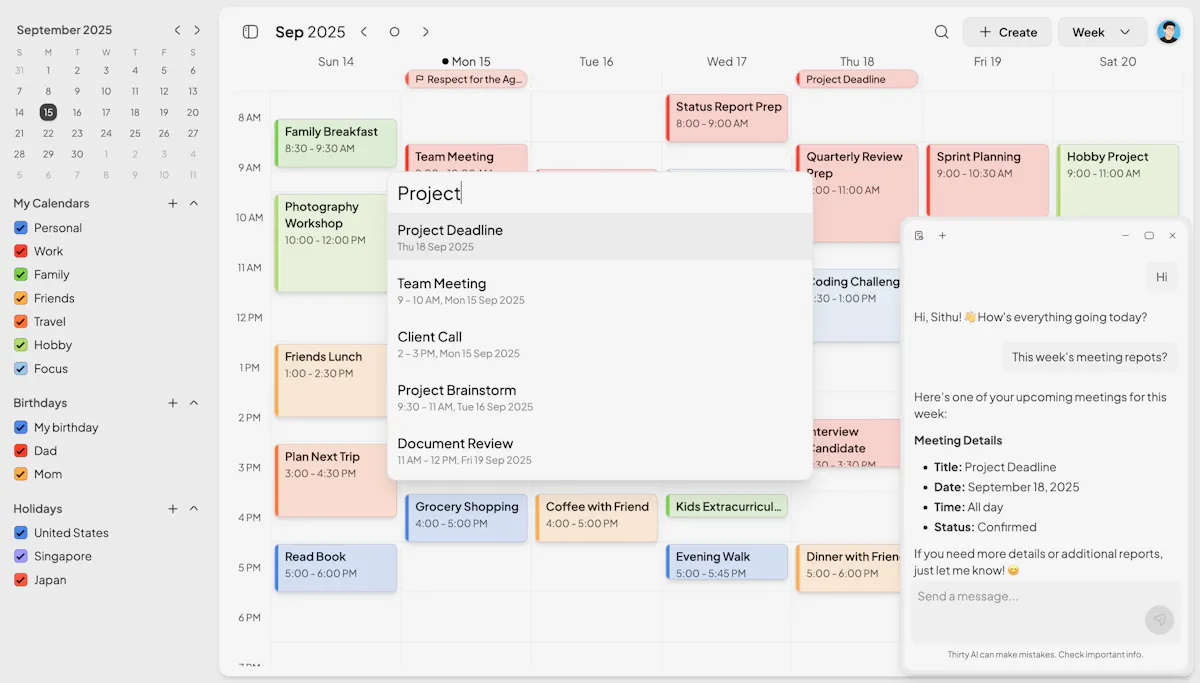Toggle the Focus calendar checkbox
1200x683 pixels.
point(20,368)
